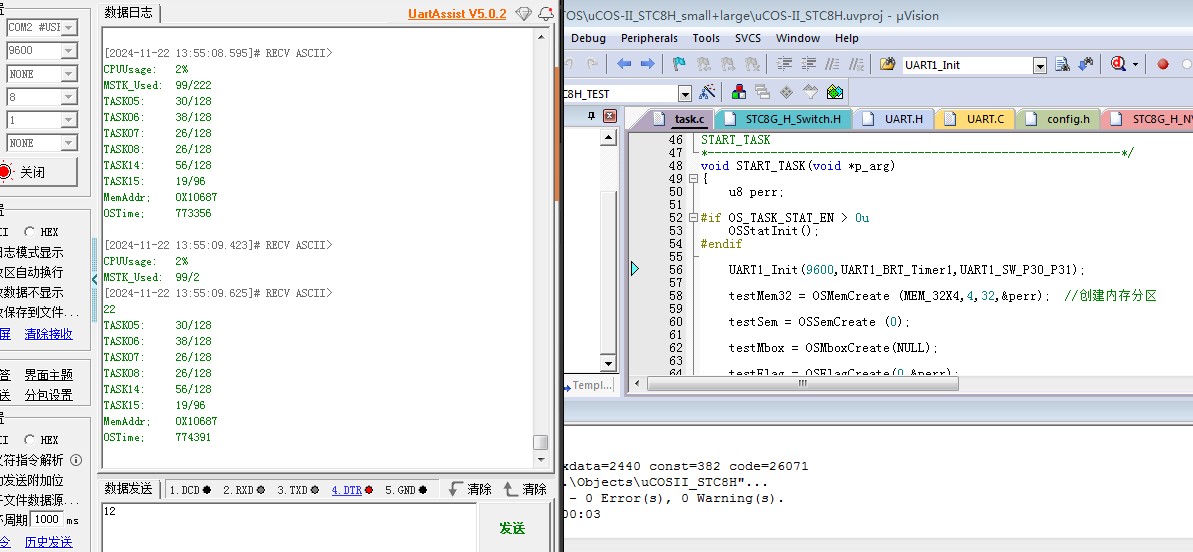
Task: Open the COM2 port dropdown
Action: coord(68,27)
